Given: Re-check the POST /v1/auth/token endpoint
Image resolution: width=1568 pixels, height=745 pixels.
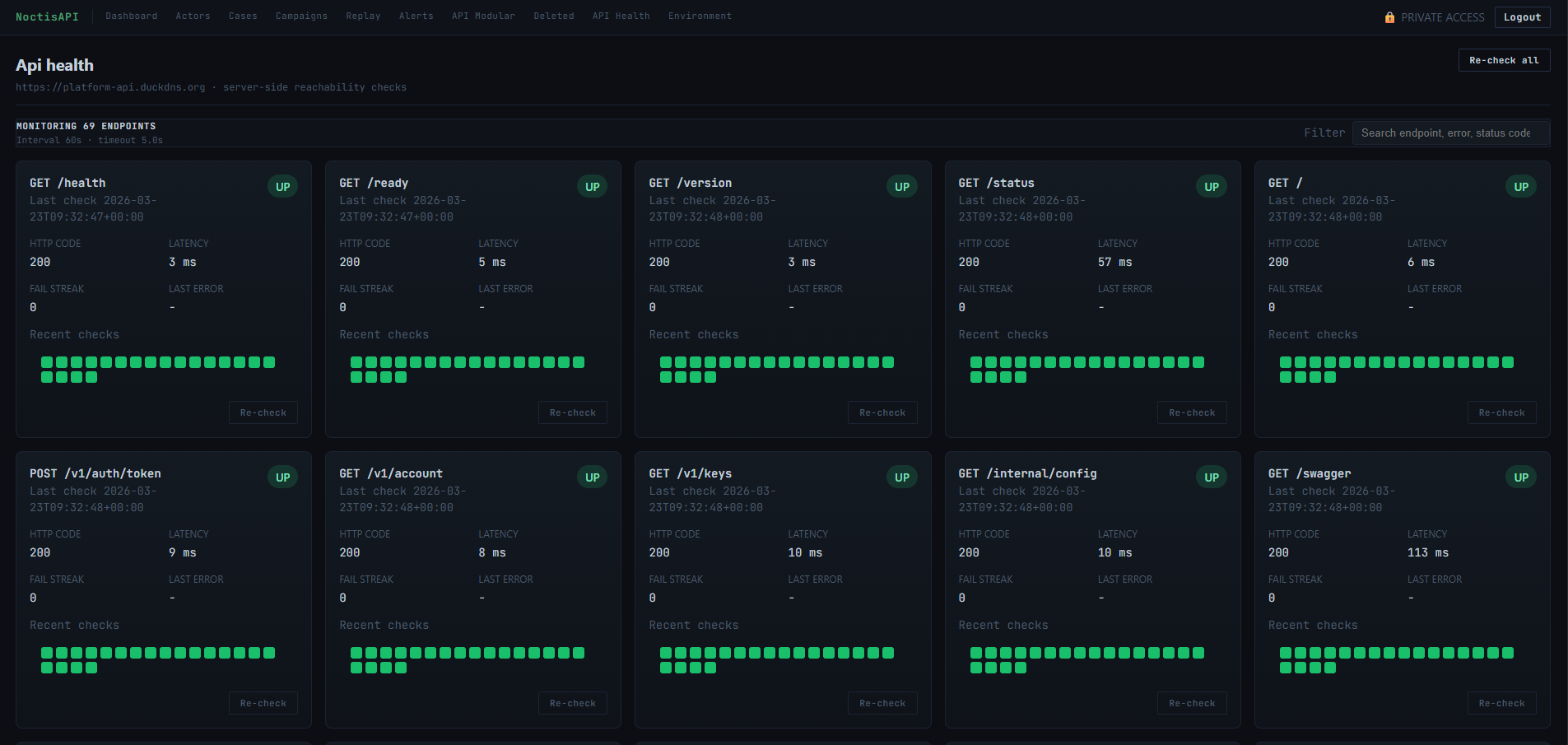Looking at the screenshot, I should [263, 703].
